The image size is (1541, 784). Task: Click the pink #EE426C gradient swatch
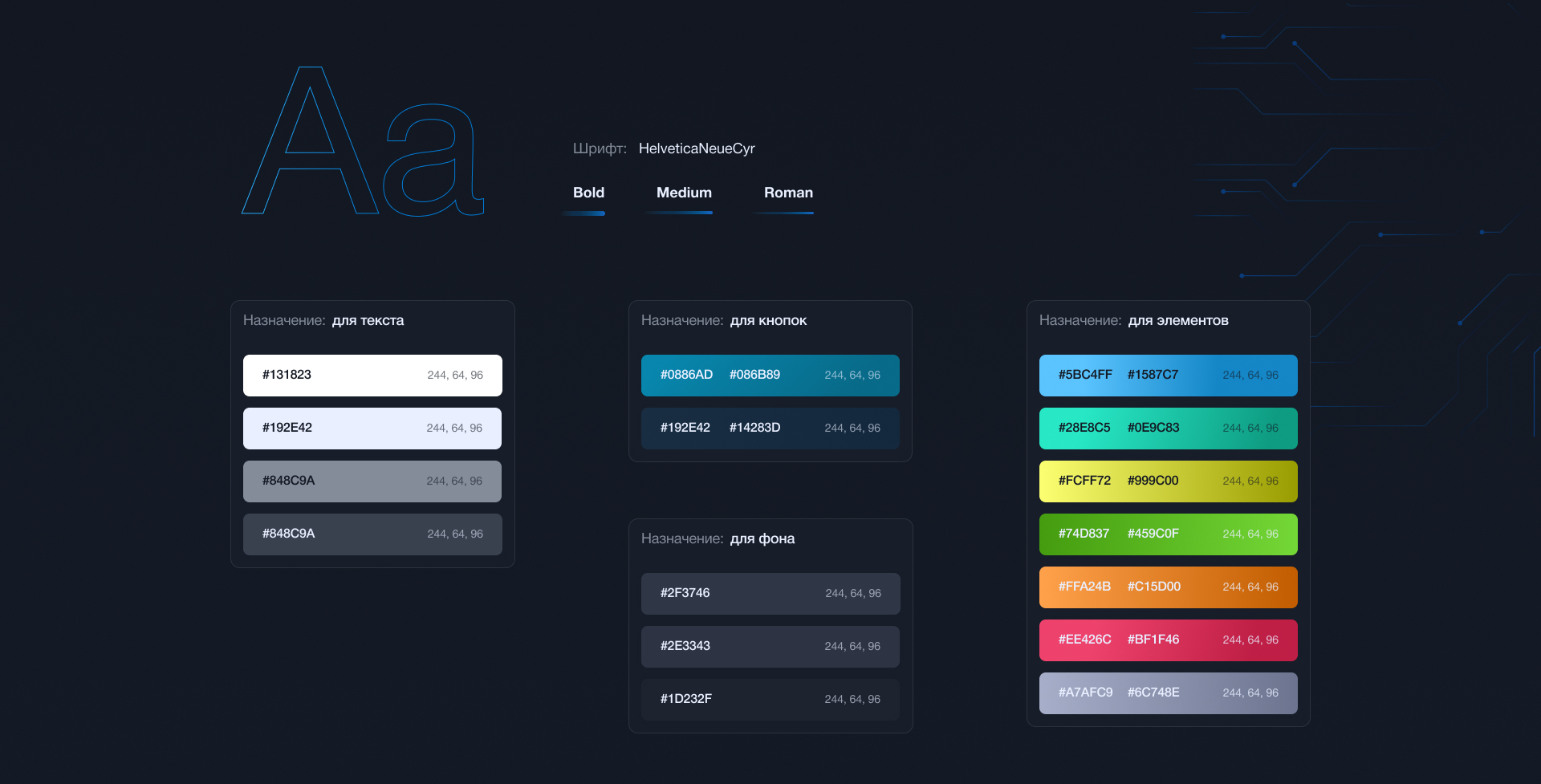[1168, 640]
